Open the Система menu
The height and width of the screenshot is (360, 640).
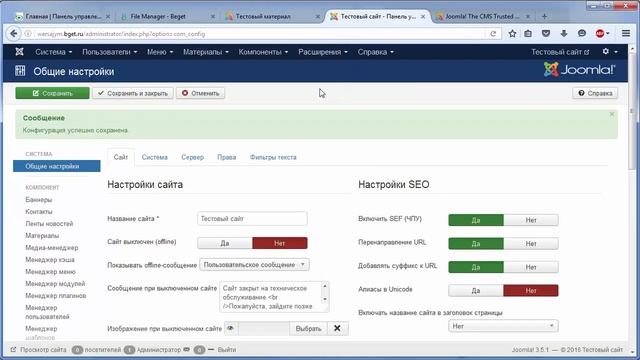pos(53,52)
